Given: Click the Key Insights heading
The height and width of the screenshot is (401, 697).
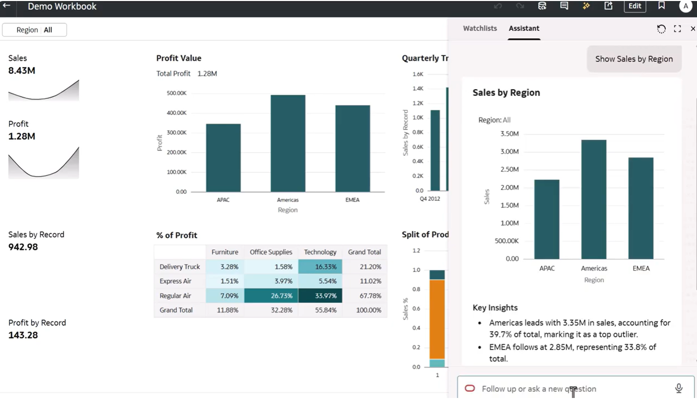Looking at the screenshot, I should 495,308.
